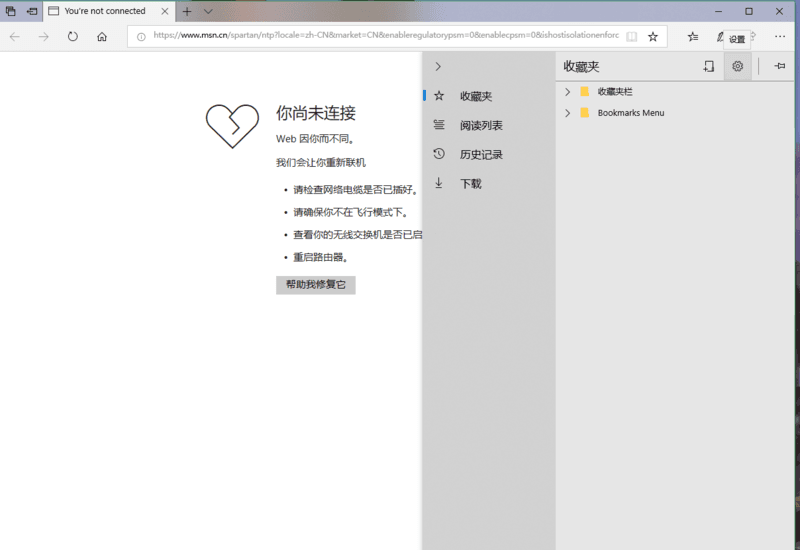Open the set-aside tabs icon

(x=10, y=11)
